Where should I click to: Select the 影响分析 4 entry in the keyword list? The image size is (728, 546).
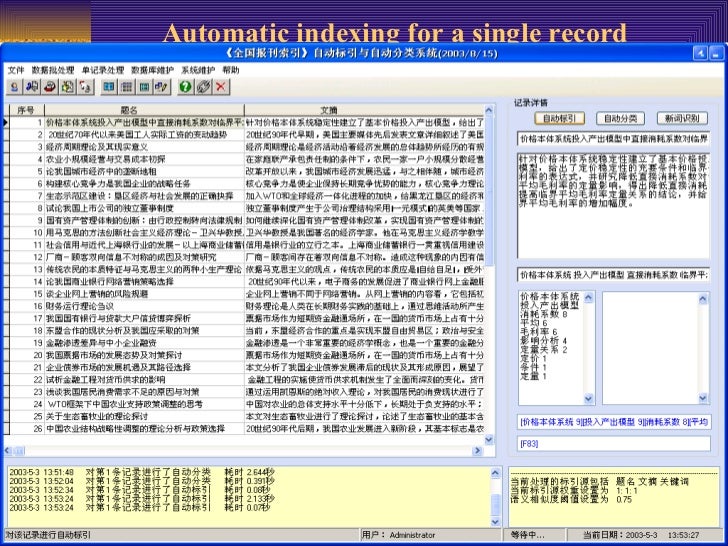click(544, 341)
